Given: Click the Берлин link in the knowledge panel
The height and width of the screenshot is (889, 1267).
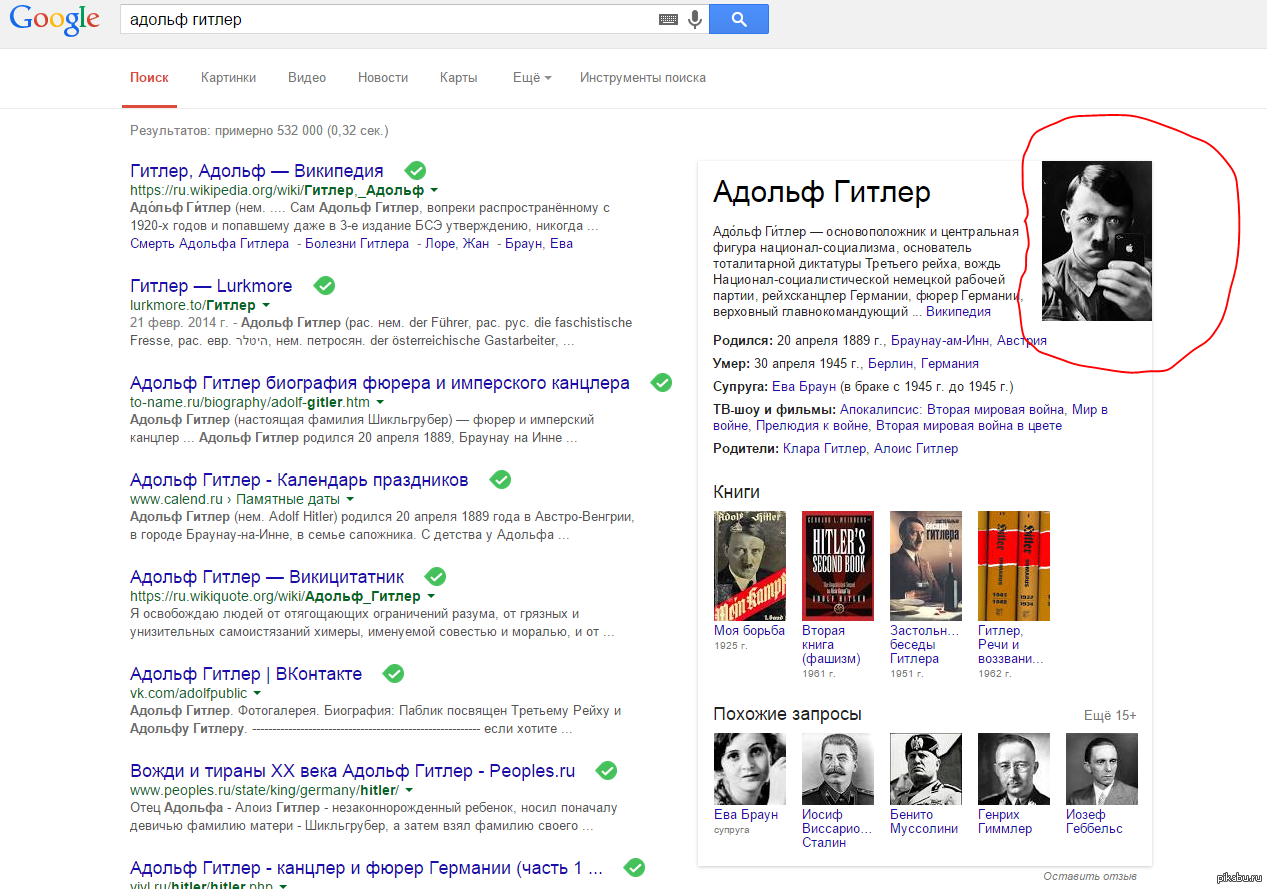Looking at the screenshot, I should [890, 363].
